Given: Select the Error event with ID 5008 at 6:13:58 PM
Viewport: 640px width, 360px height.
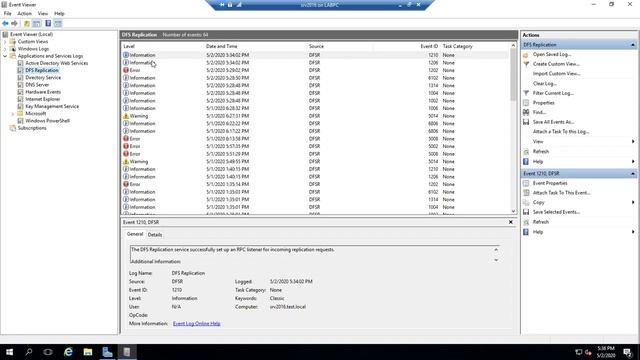Looking at the screenshot, I should (x=315, y=139).
